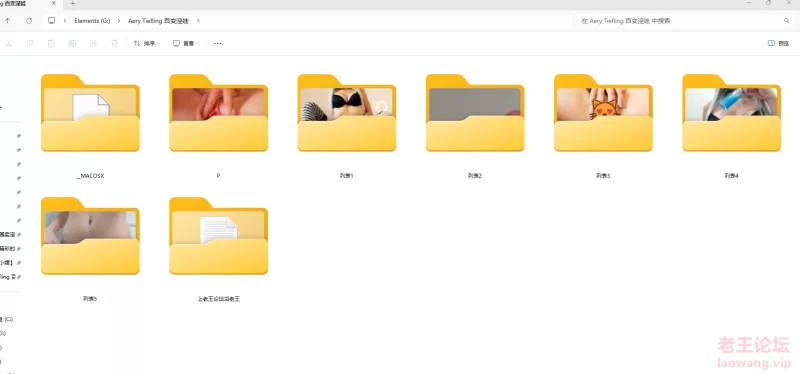The height and width of the screenshot is (374, 800).
Task: Navigate to Elements (G:) breadcrumb
Action: [x=92, y=21]
